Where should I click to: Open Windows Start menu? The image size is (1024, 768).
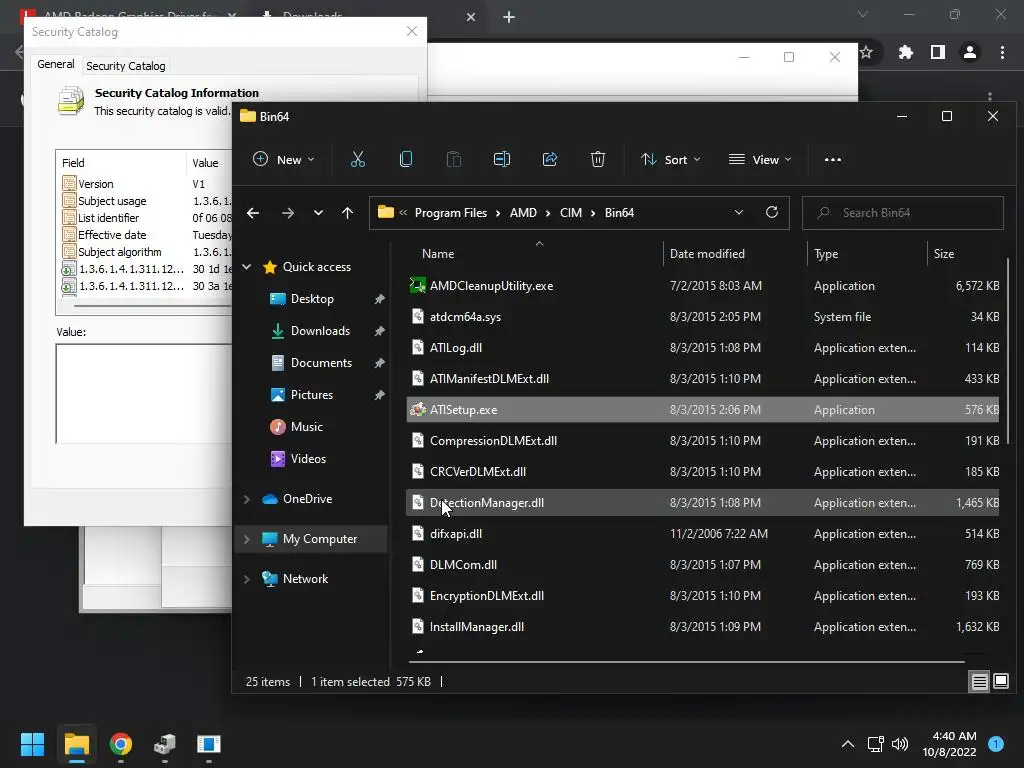point(32,744)
